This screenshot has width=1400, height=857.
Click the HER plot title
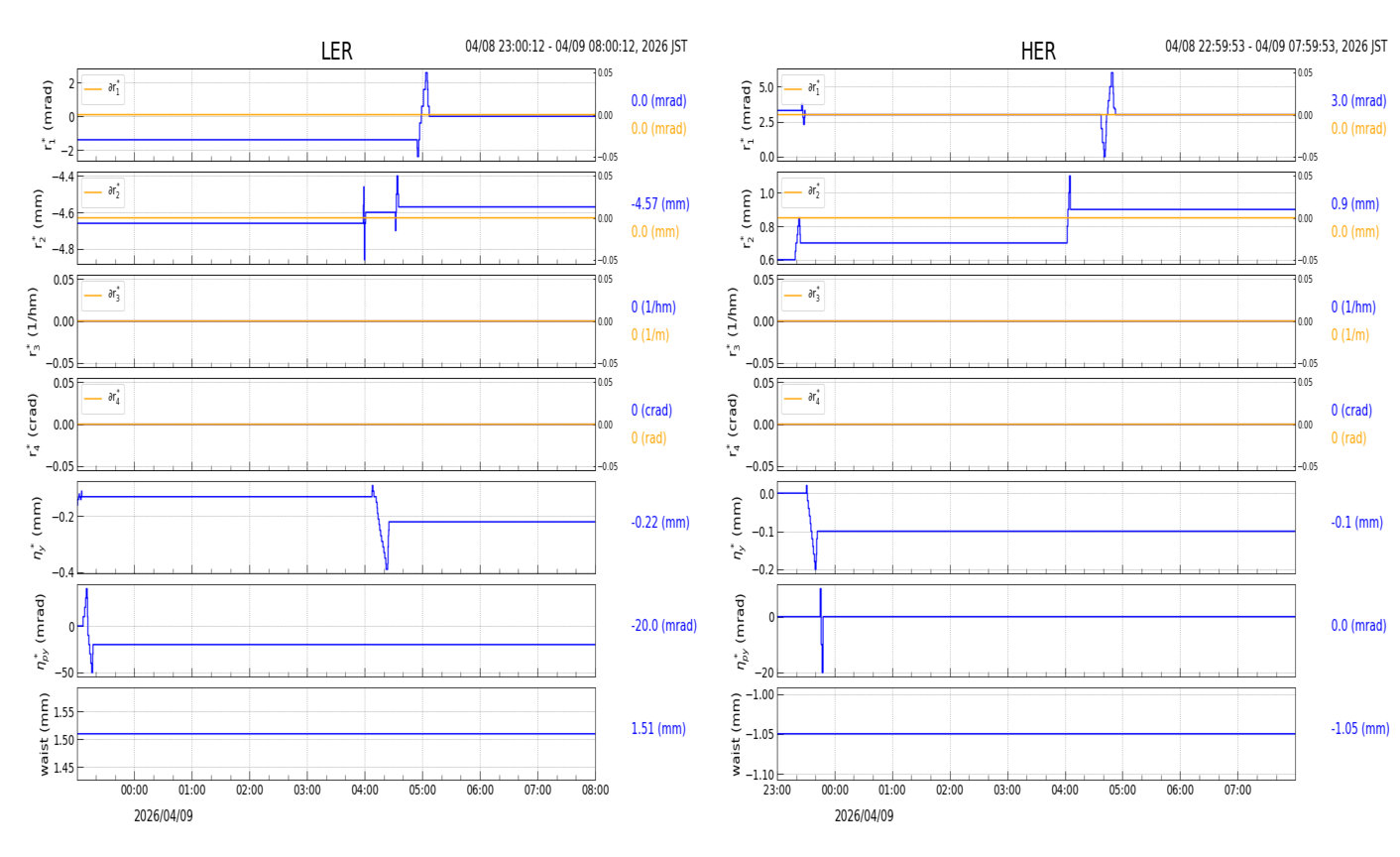point(1038,52)
